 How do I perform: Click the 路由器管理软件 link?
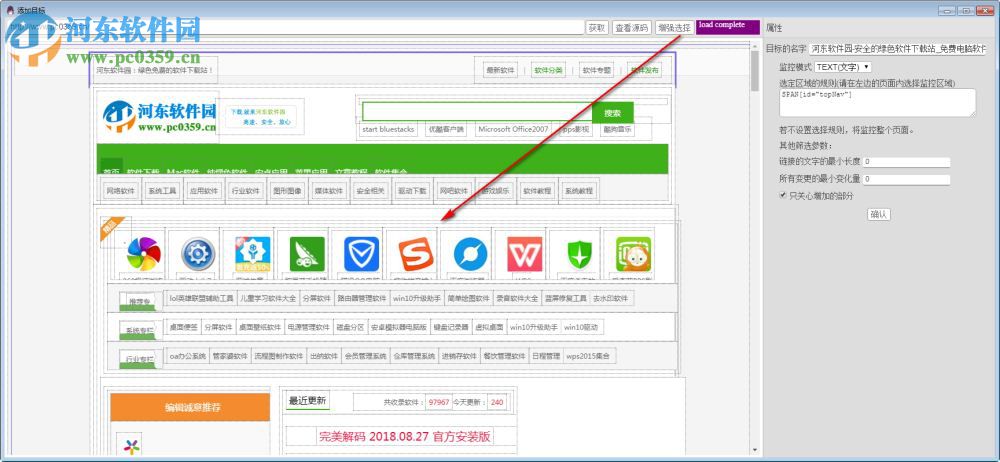tap(362, 298)
